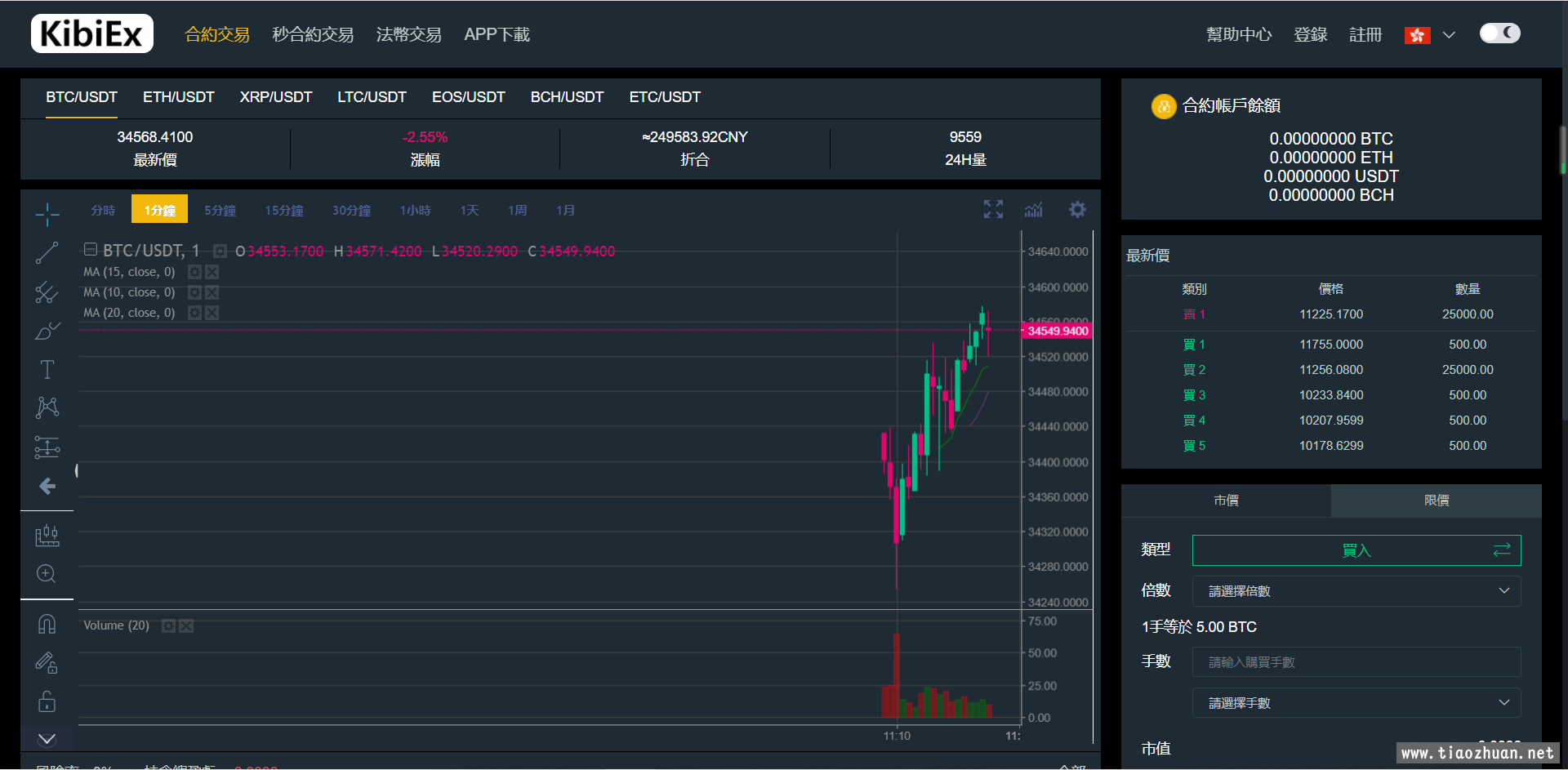The image size is (1568, 770).
Task: Set chart interval to 15分鐘
Action: (284, 210)
